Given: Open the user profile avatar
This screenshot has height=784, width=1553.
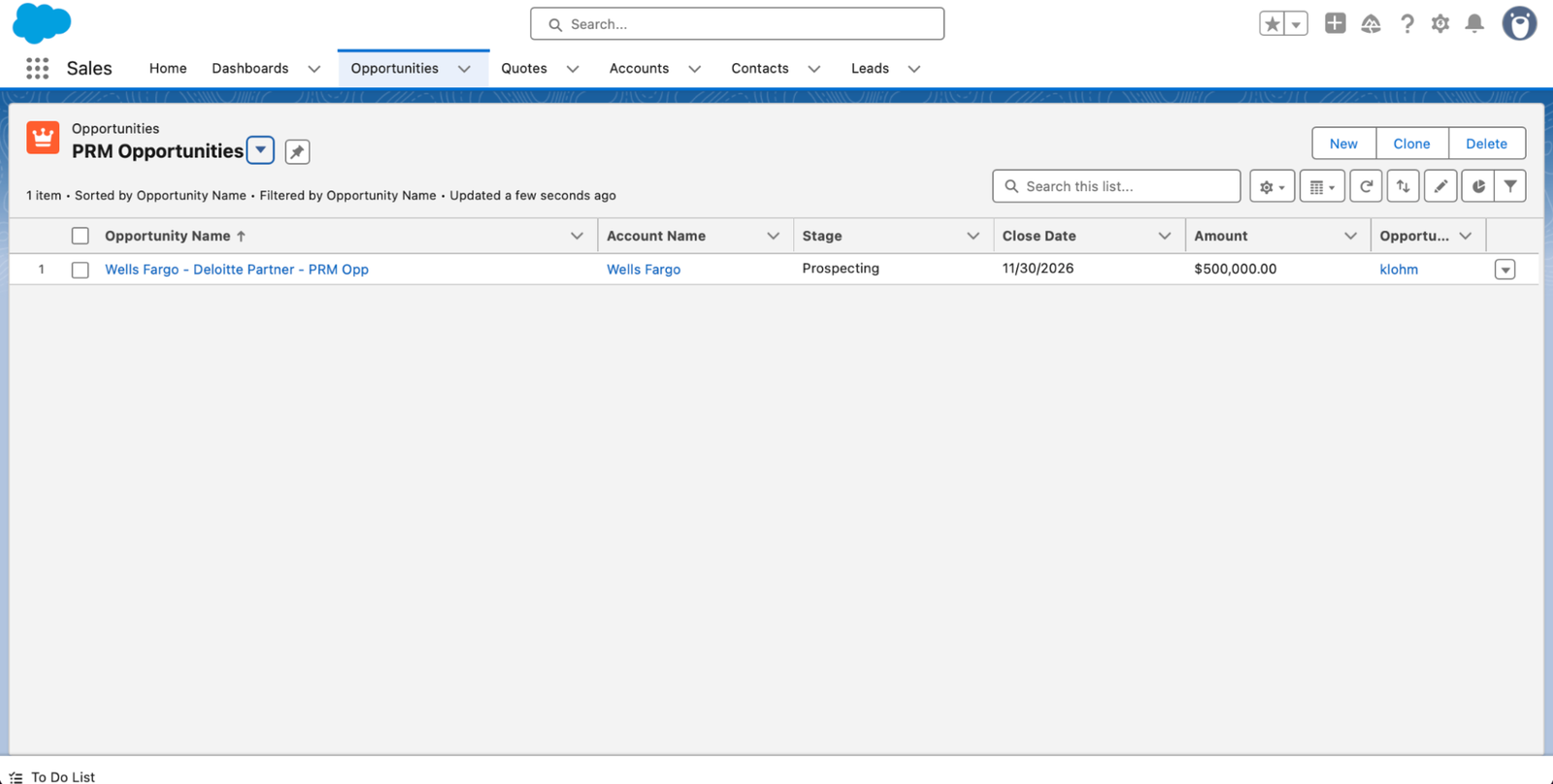Looking at the screenshot, I should (x=1519, y=23).
